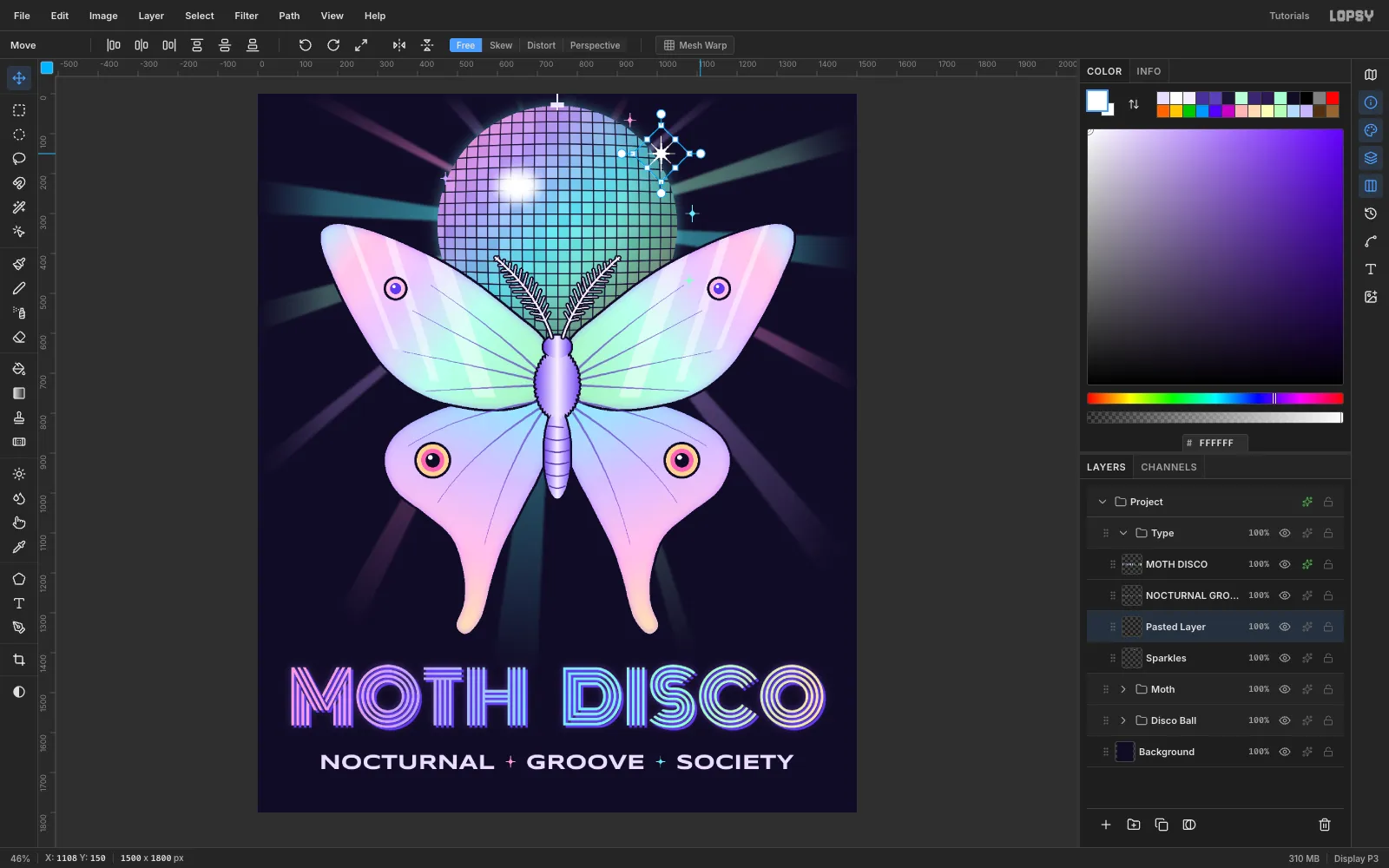Click the 46% zoom level in status bar
This screenshot has height=868, width=1389.
point(20,858)
